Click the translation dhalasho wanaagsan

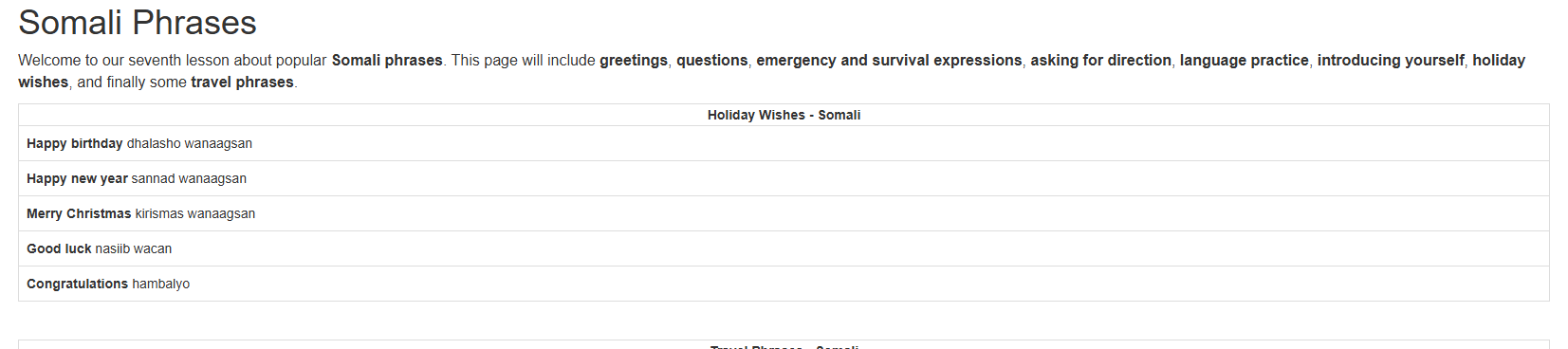click(x=190, y=144)
